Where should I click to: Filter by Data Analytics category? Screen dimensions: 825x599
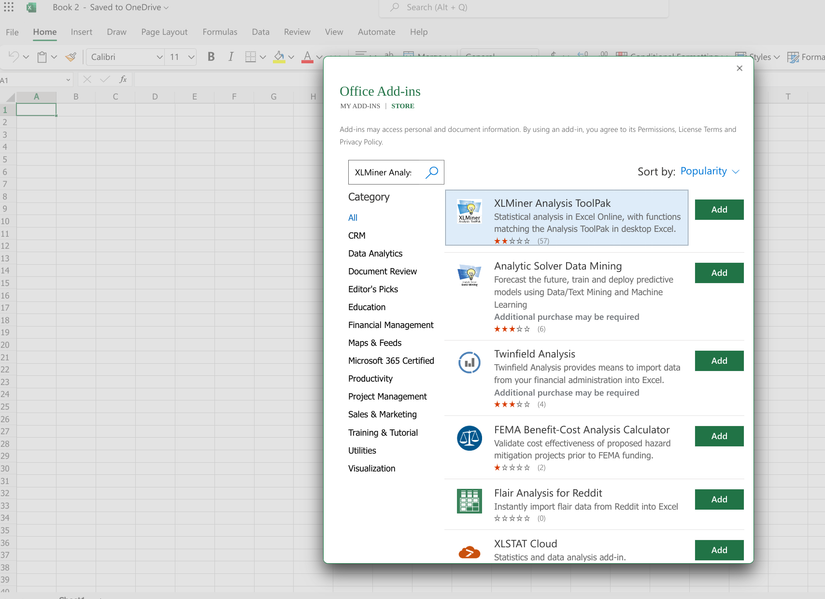coord(375,253)
